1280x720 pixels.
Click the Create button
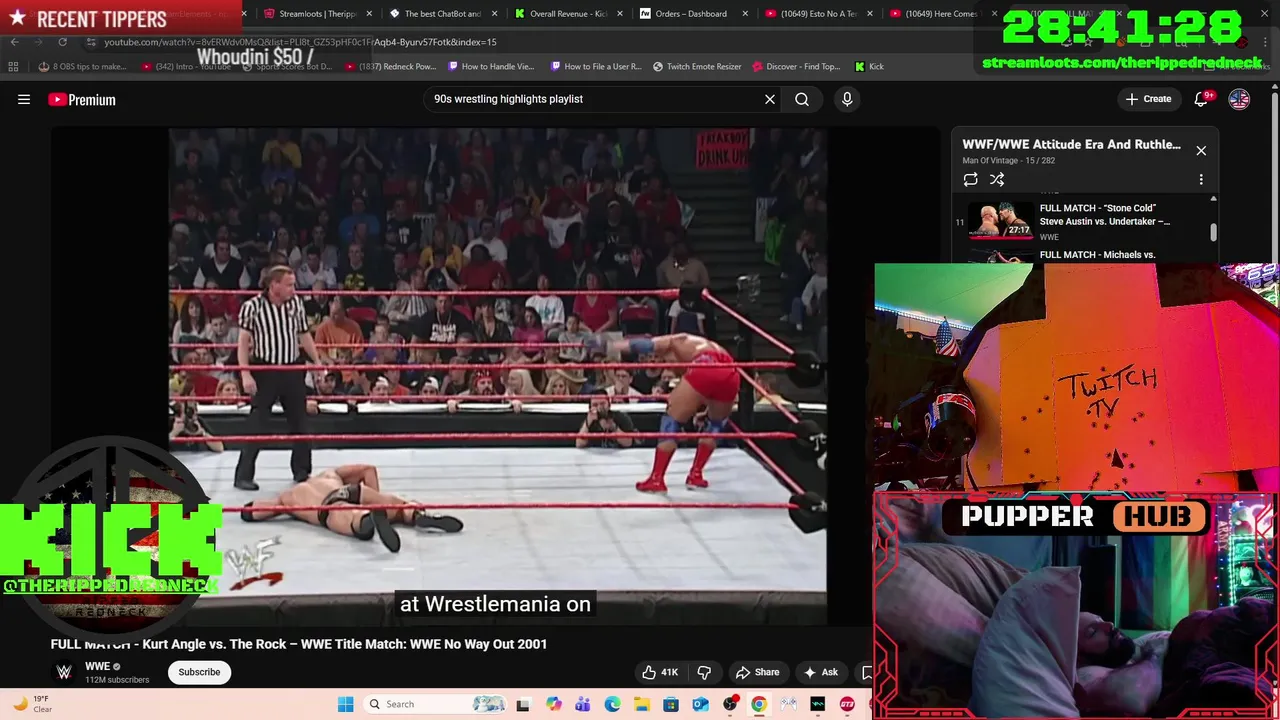[1147, 99]
